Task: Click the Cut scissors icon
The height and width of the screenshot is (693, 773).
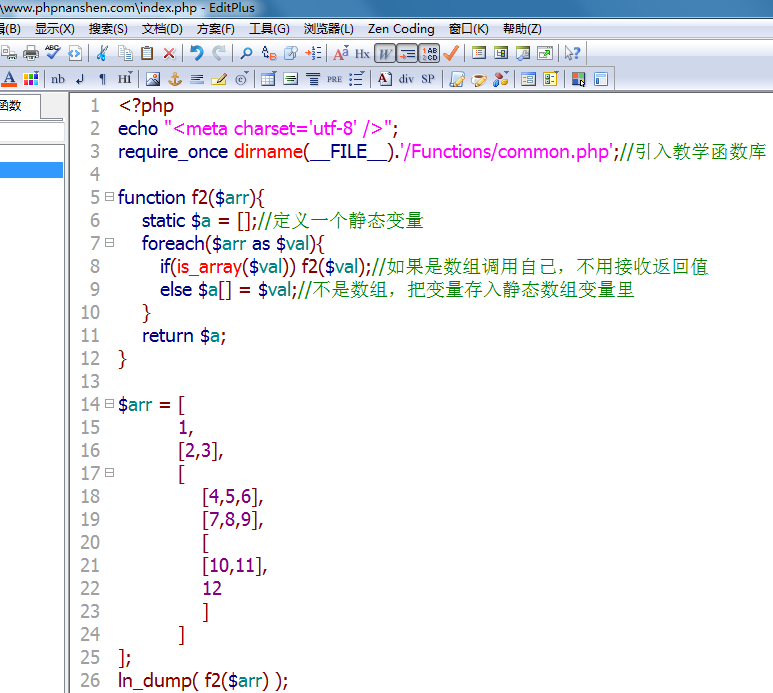Action: (103, 53)
